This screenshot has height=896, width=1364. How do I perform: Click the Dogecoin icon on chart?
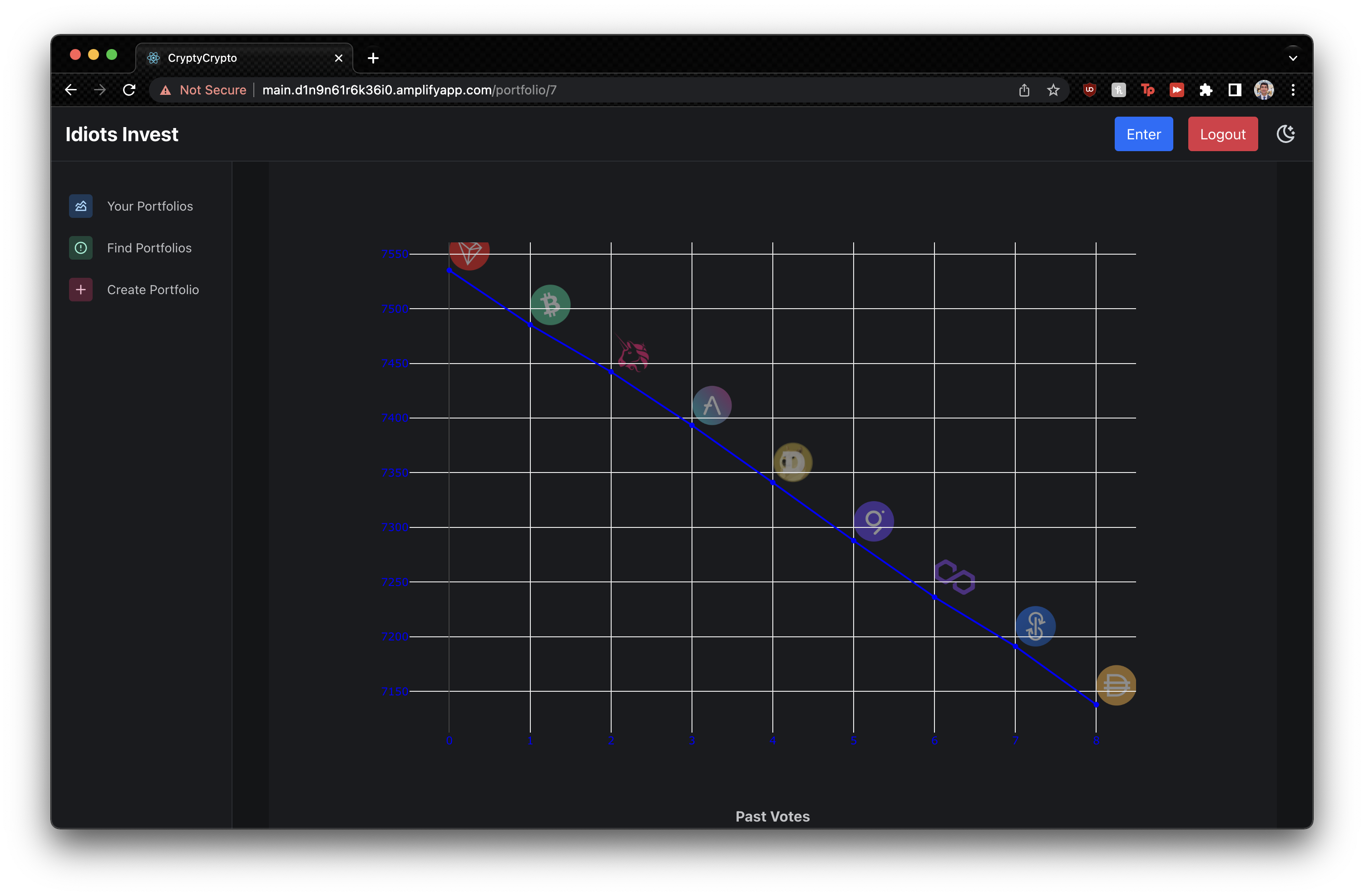click(793, 462)
